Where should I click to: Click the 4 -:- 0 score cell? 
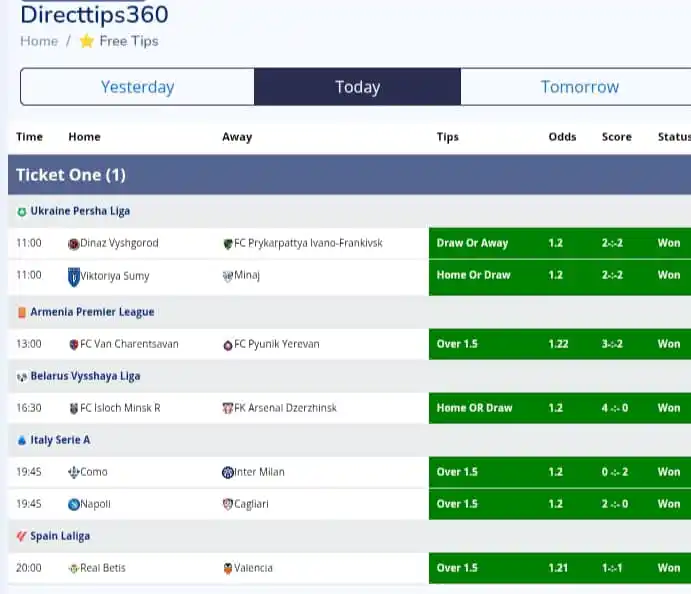point(615,408)
